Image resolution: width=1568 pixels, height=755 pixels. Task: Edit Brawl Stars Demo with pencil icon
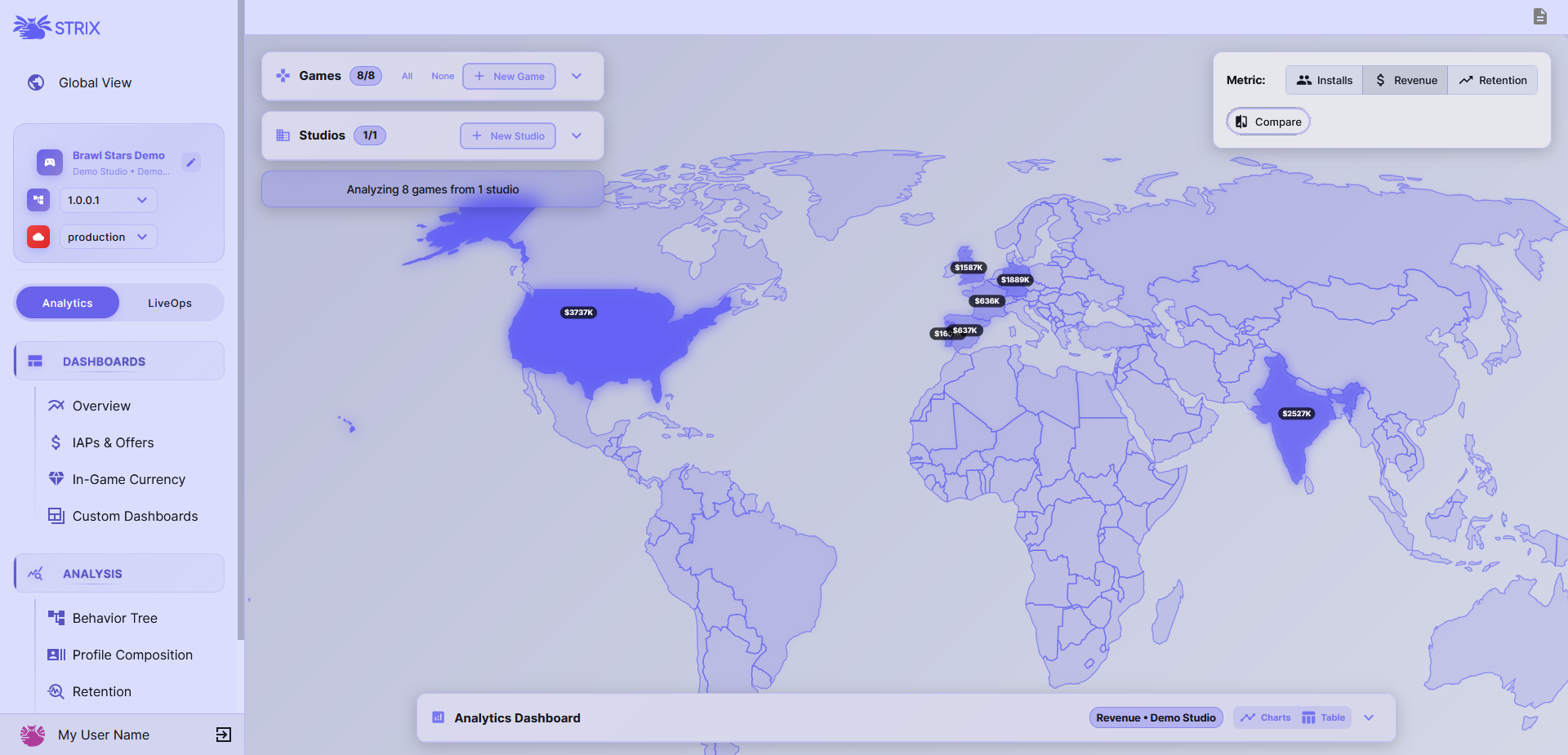[x=191, y=162]
